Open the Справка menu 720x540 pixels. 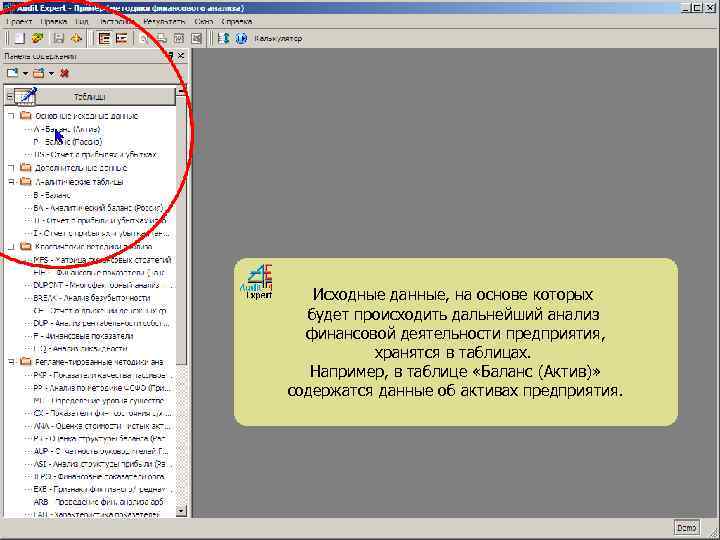tap(236, 22)
